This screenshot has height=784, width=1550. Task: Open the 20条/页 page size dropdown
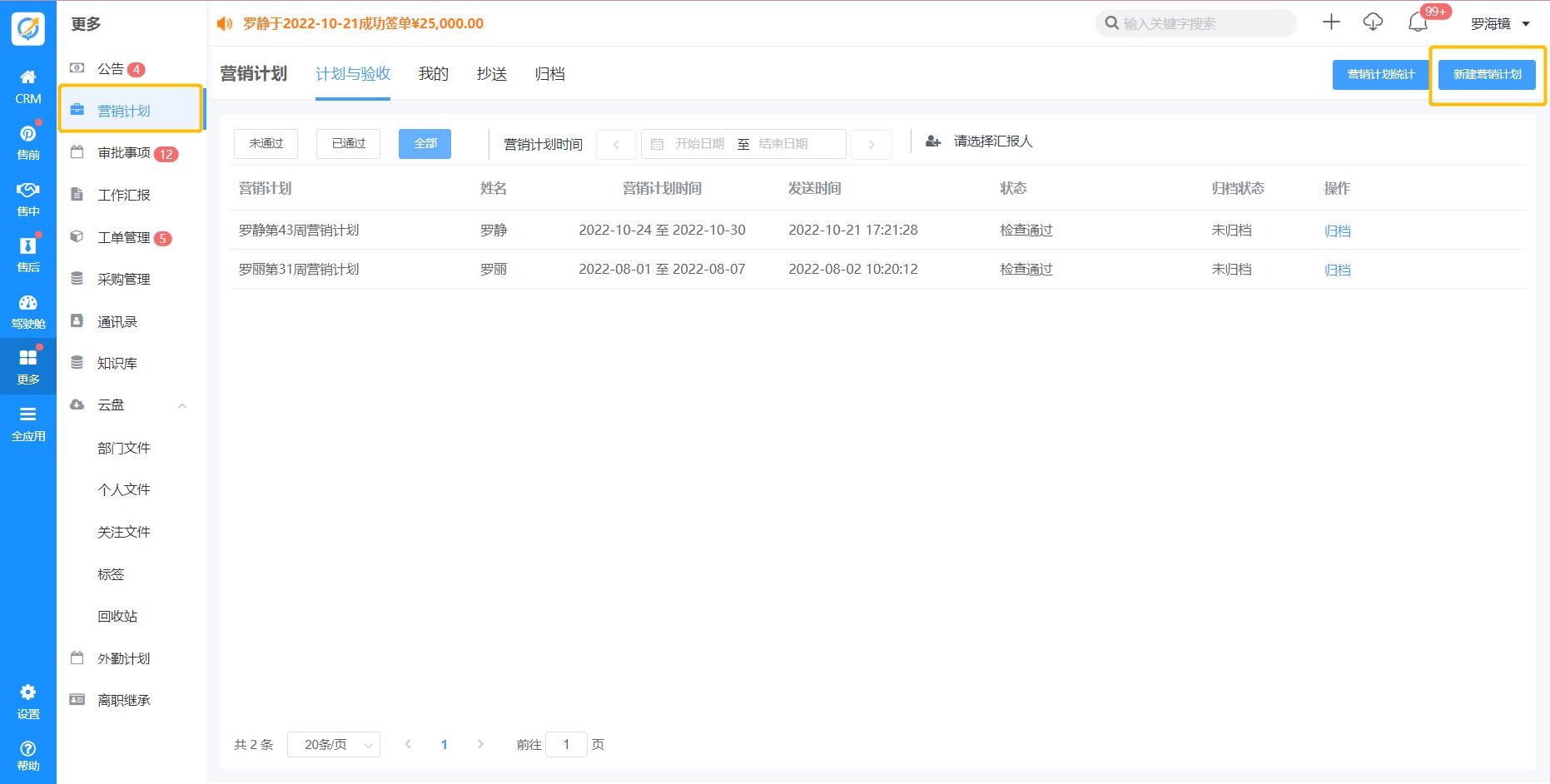[333, 745]
